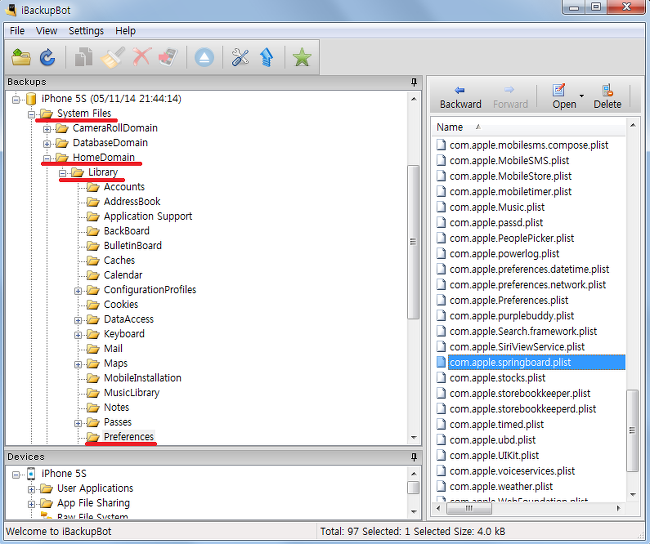Select com.apple.weather.plist file

501,486
